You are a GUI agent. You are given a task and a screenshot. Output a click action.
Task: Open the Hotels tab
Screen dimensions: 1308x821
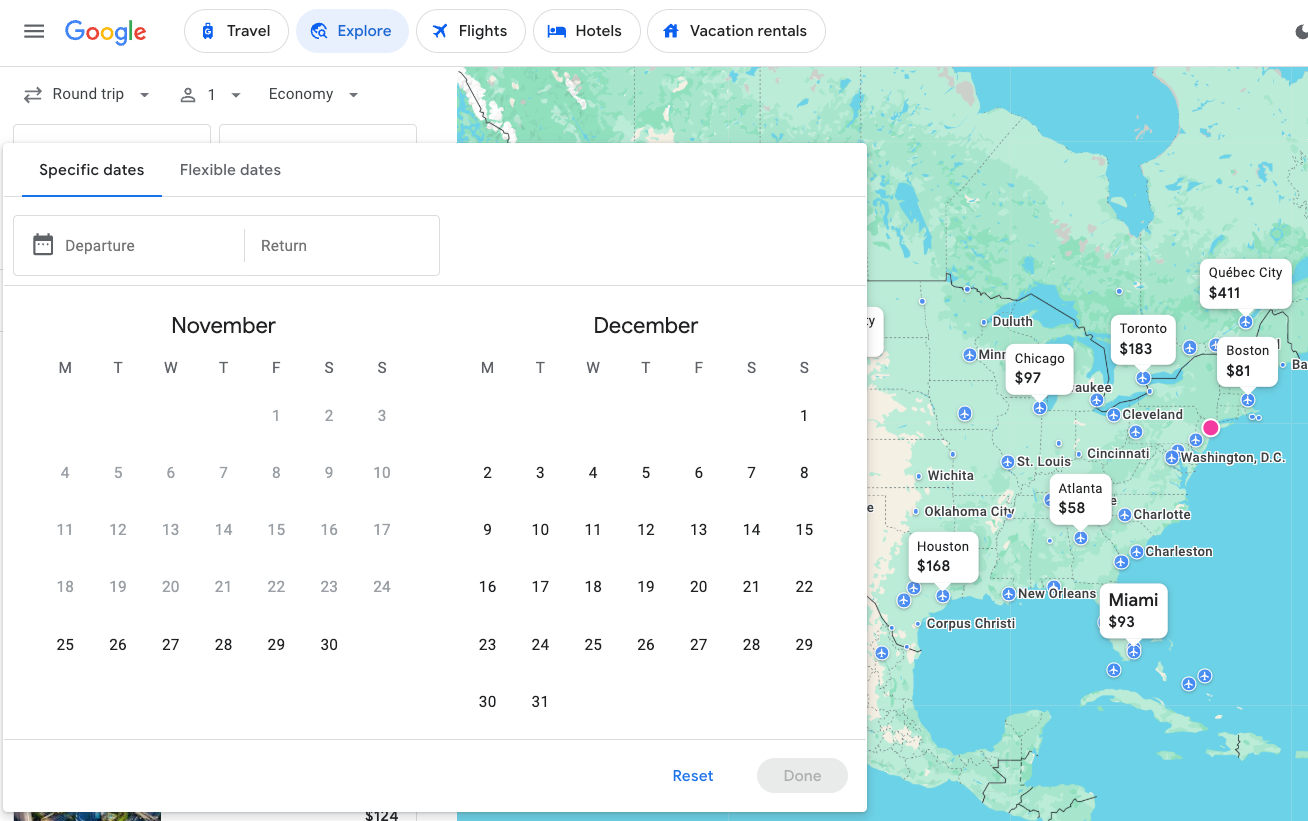(587, 31)
